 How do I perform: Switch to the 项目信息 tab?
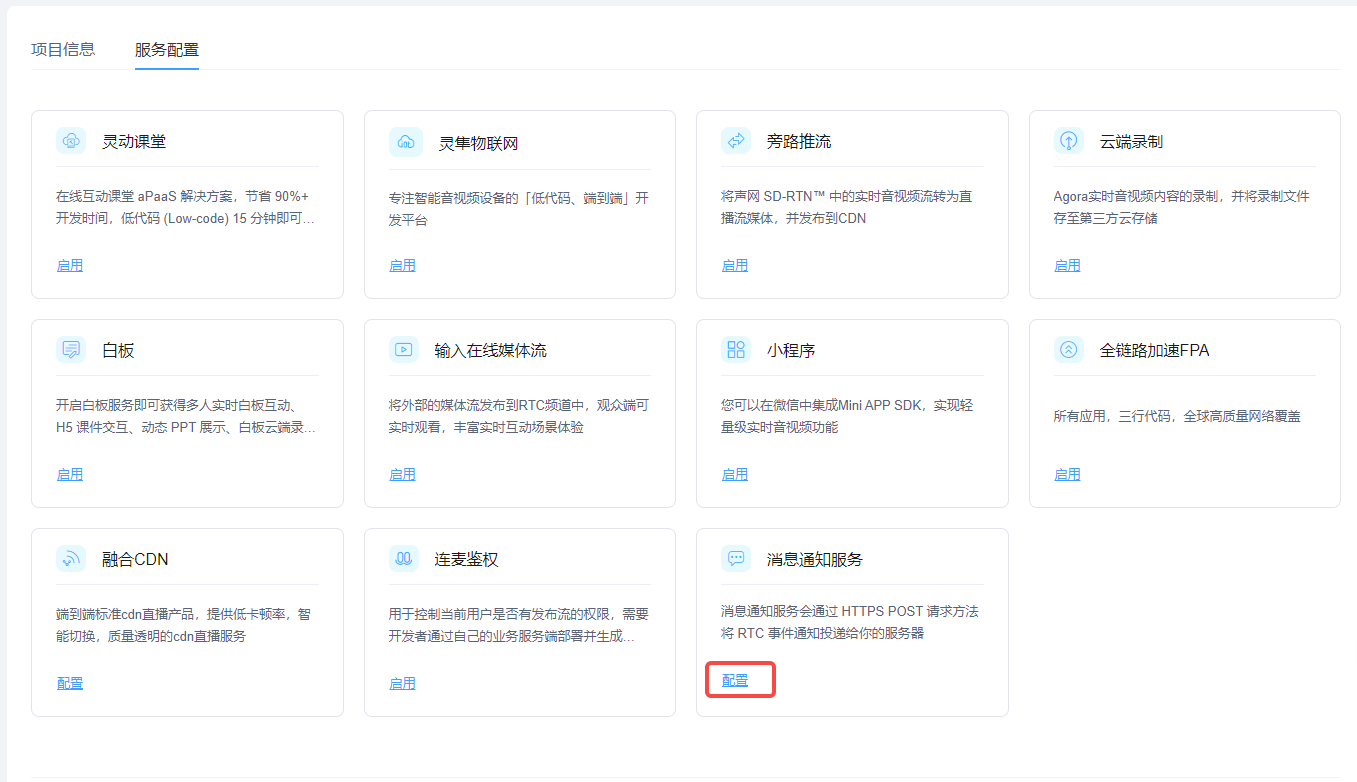tap(63, 49)
